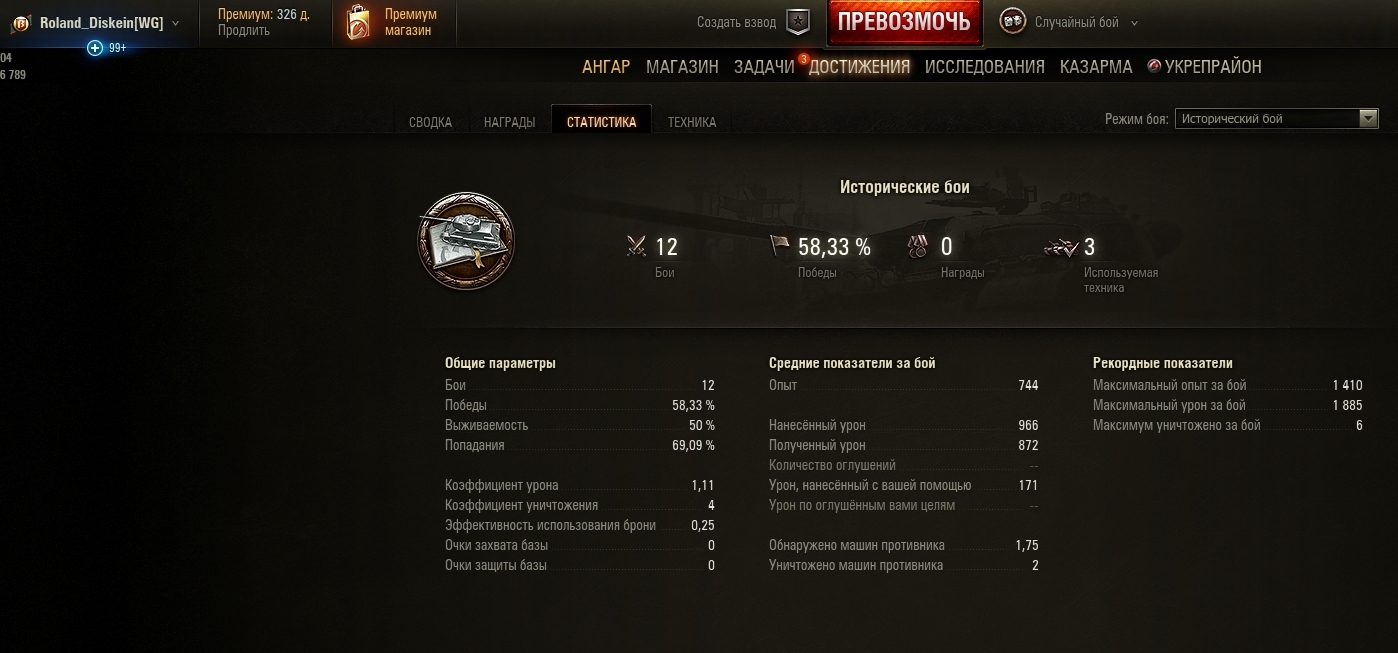Expand the Случайный бой mode selector arrow
The height and width of the screenshot is (653, 1398).
pos(1134,23)
